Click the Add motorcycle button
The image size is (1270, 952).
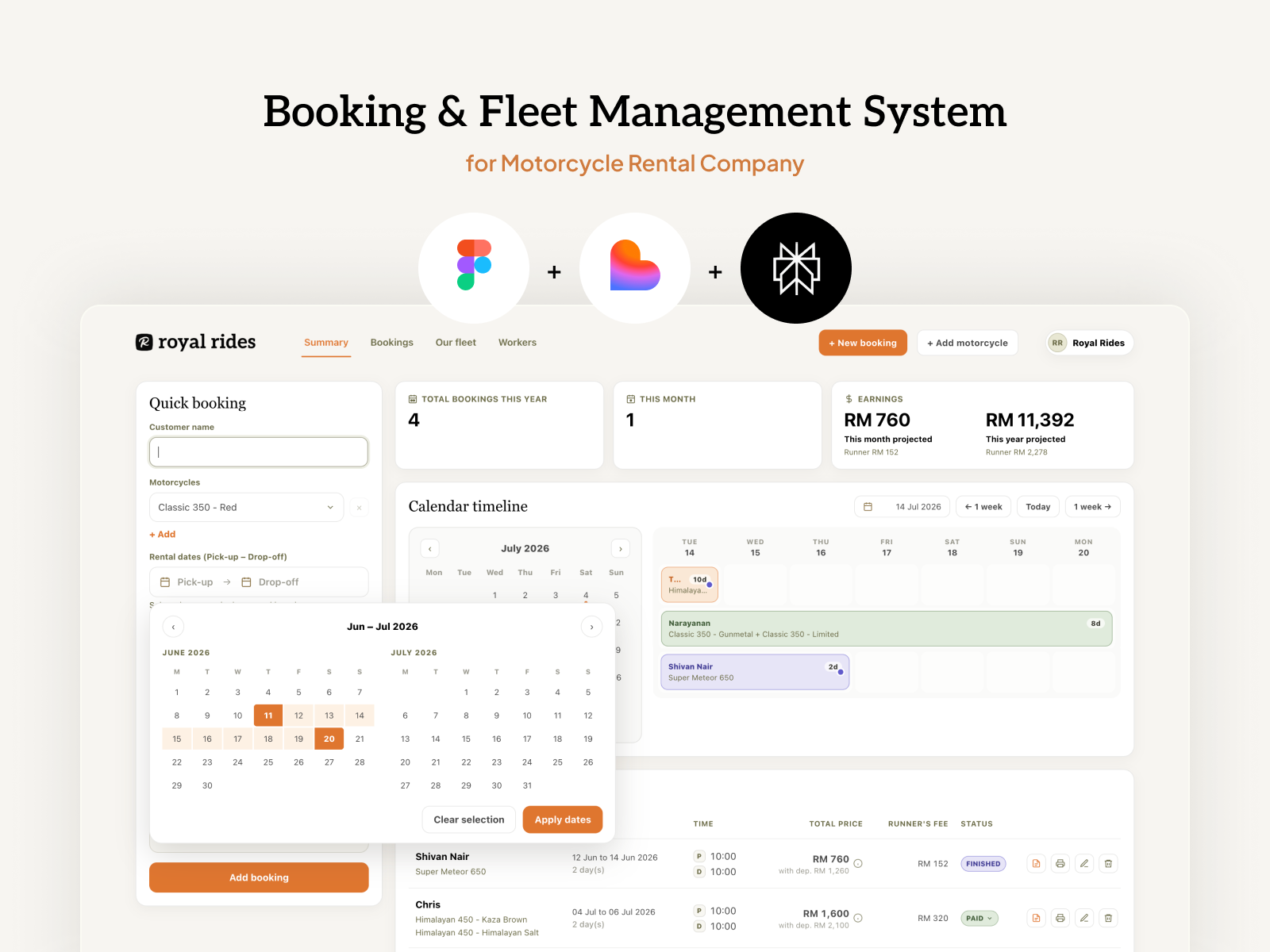tap(968, 343)
